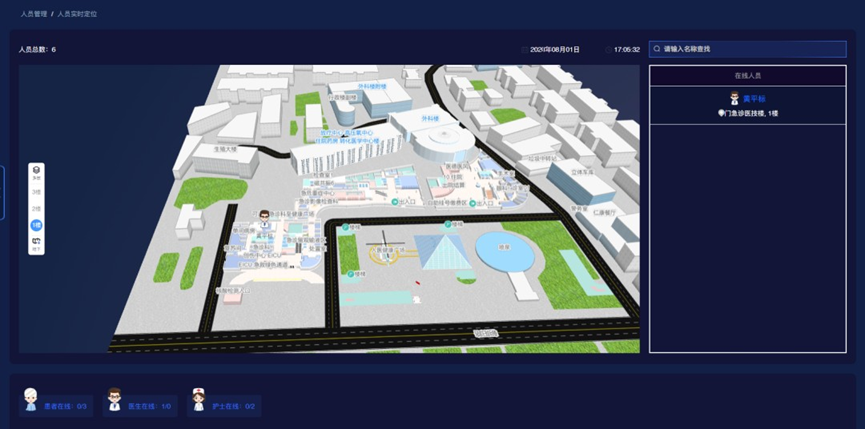The image size is (865, 429).
Task: Click the 在线人员 panel header
Action: 747,75
